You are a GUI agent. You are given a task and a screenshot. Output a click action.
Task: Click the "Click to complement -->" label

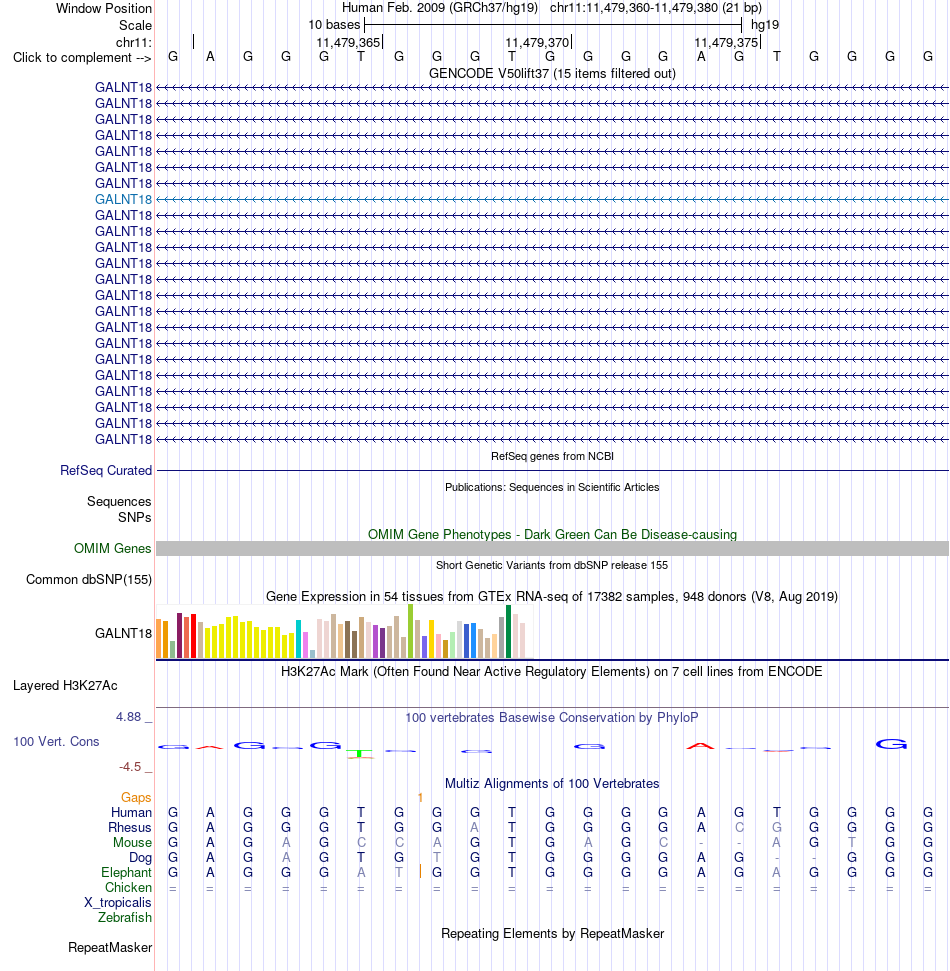pyautogui.click(x=82, y=58)
